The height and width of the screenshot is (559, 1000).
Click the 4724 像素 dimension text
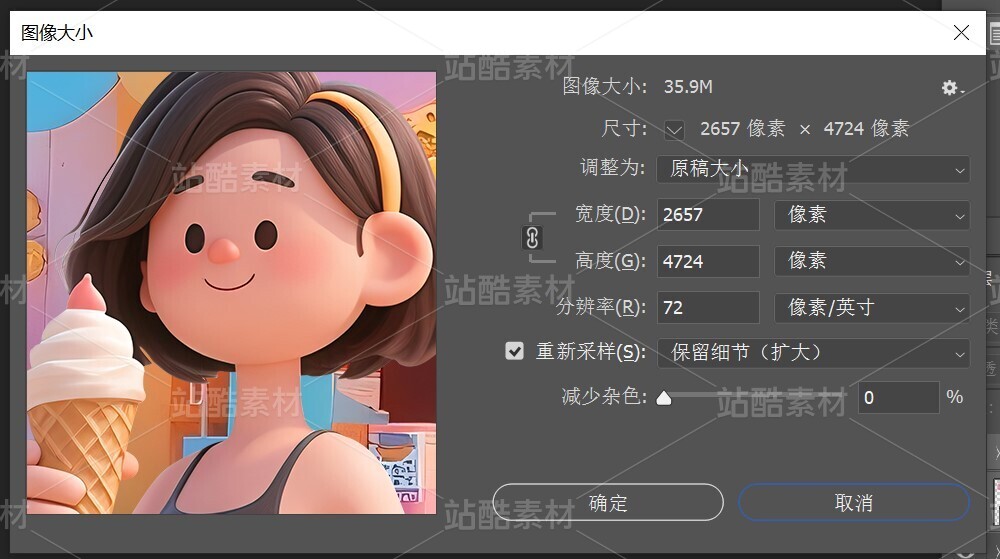tap(866, 129)
